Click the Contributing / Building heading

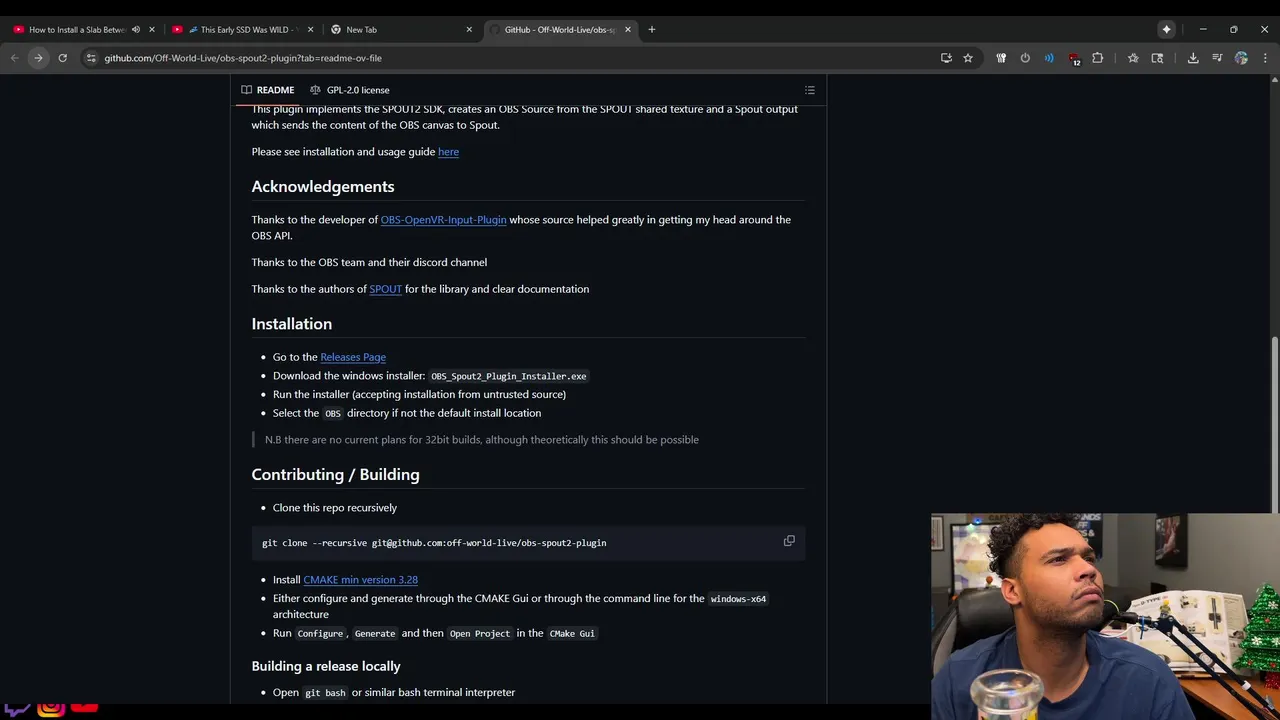point(335,475)
